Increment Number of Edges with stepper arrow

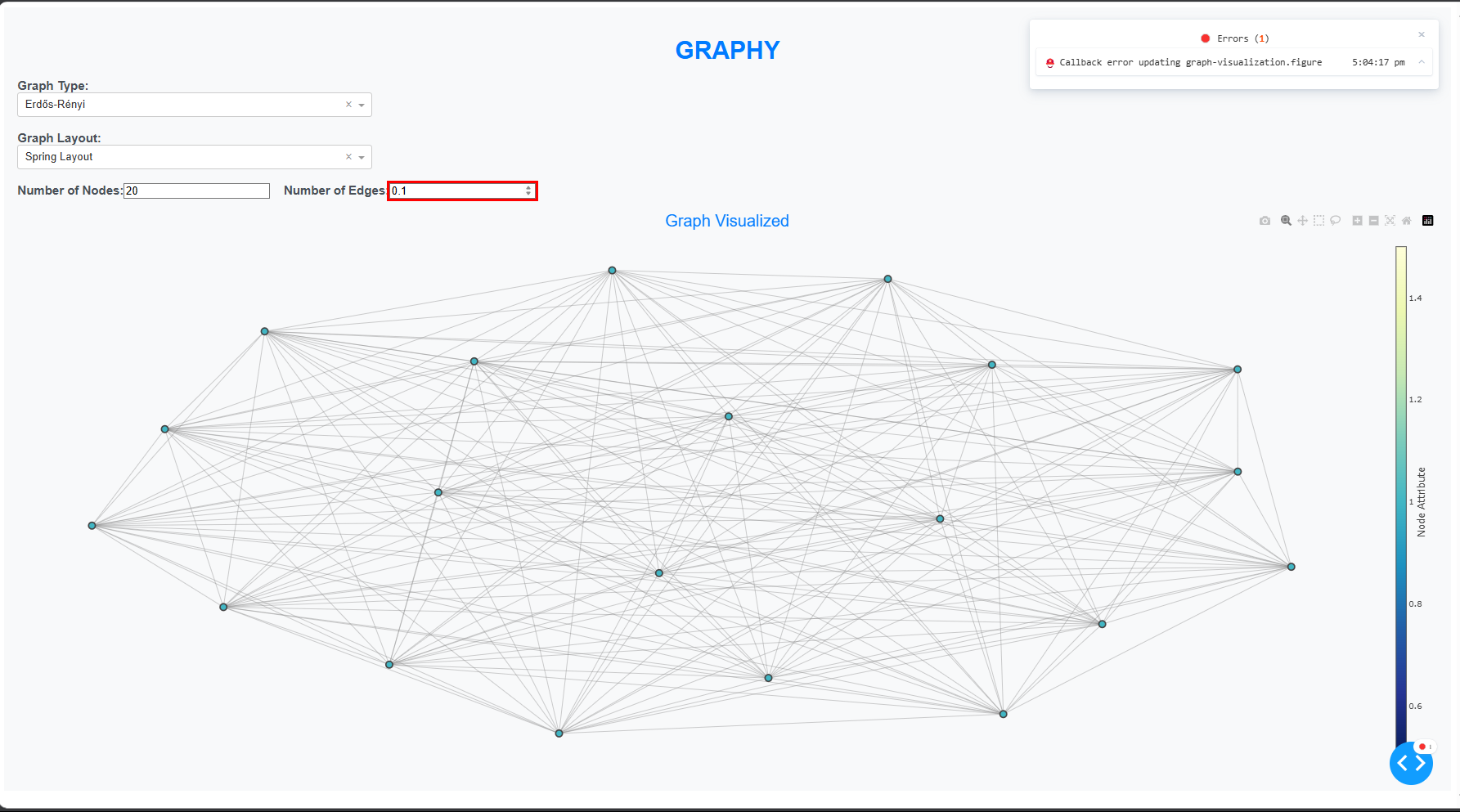(528, 187)
